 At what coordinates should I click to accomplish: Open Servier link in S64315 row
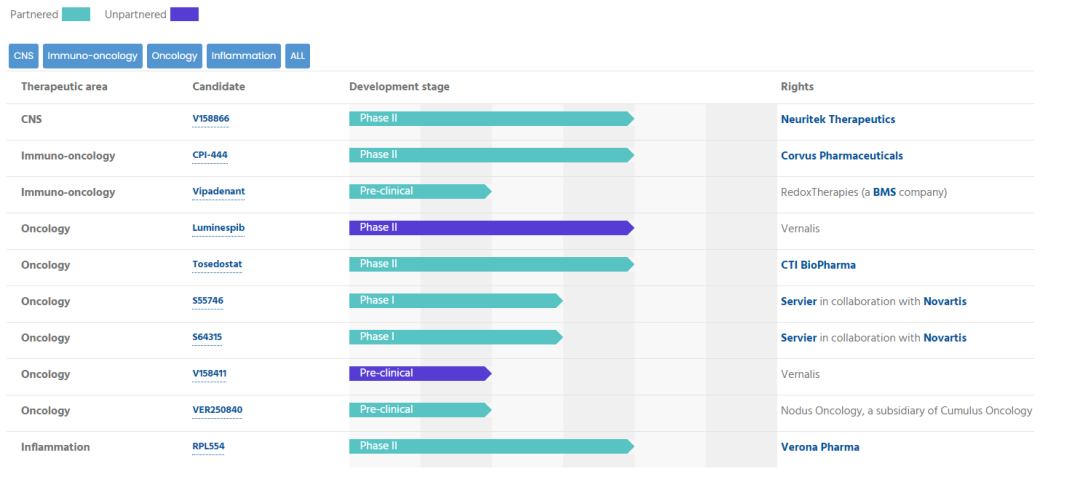(x=799, y=338)
